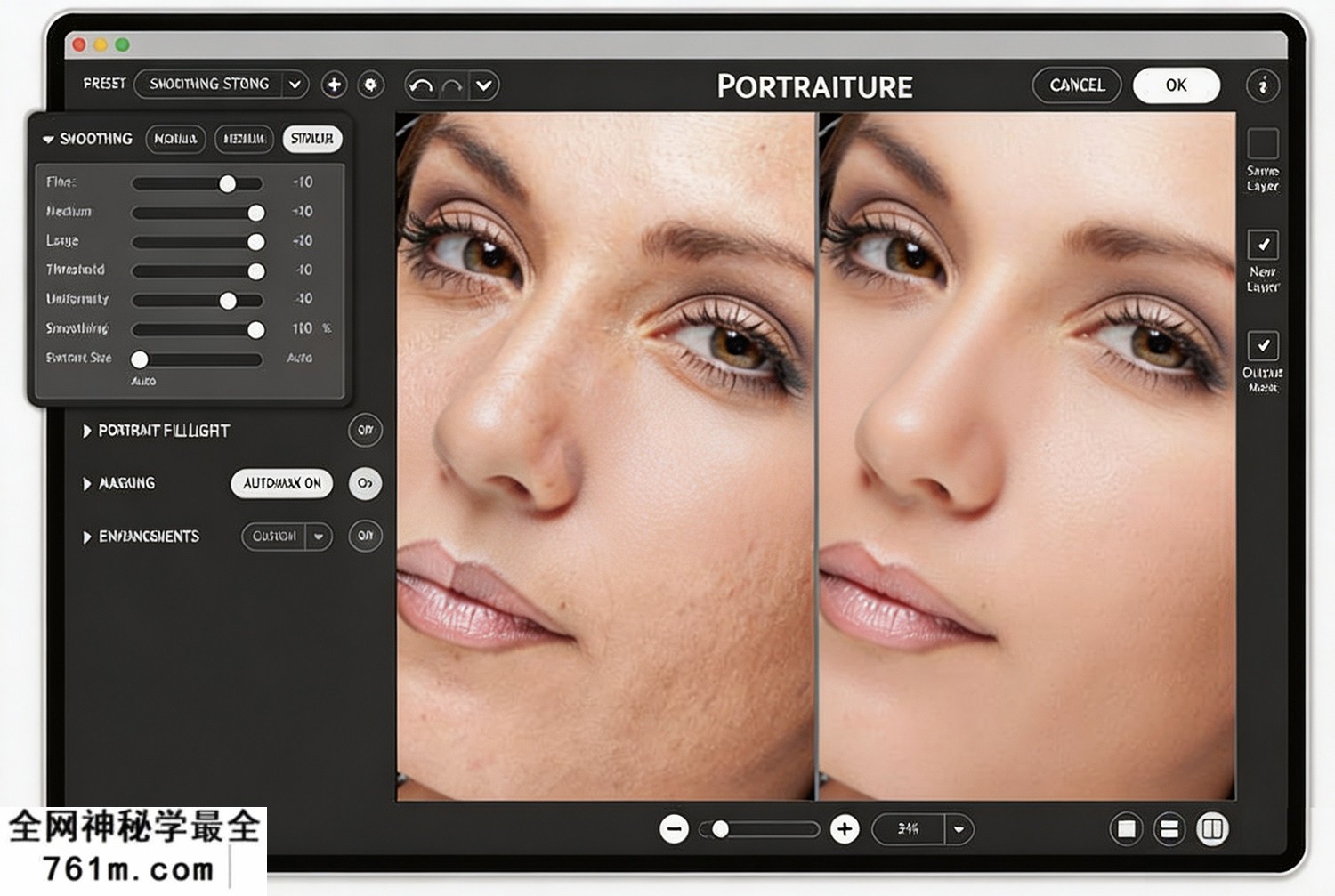This screenshot has height=896, width=1335.
Task: Adjust the Portrait Size slider
Action: (198, 359)
